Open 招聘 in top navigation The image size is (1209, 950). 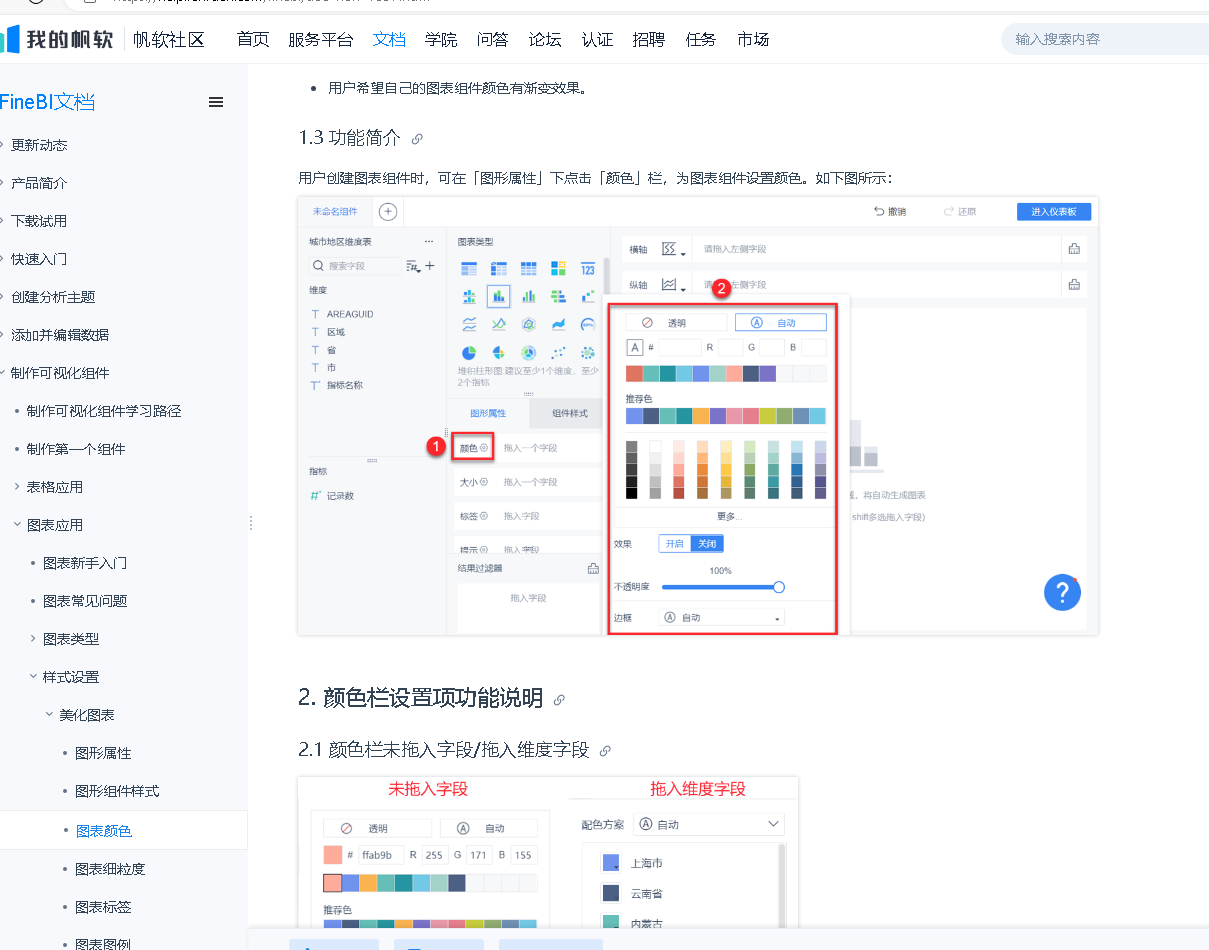(x=649, y=40)
